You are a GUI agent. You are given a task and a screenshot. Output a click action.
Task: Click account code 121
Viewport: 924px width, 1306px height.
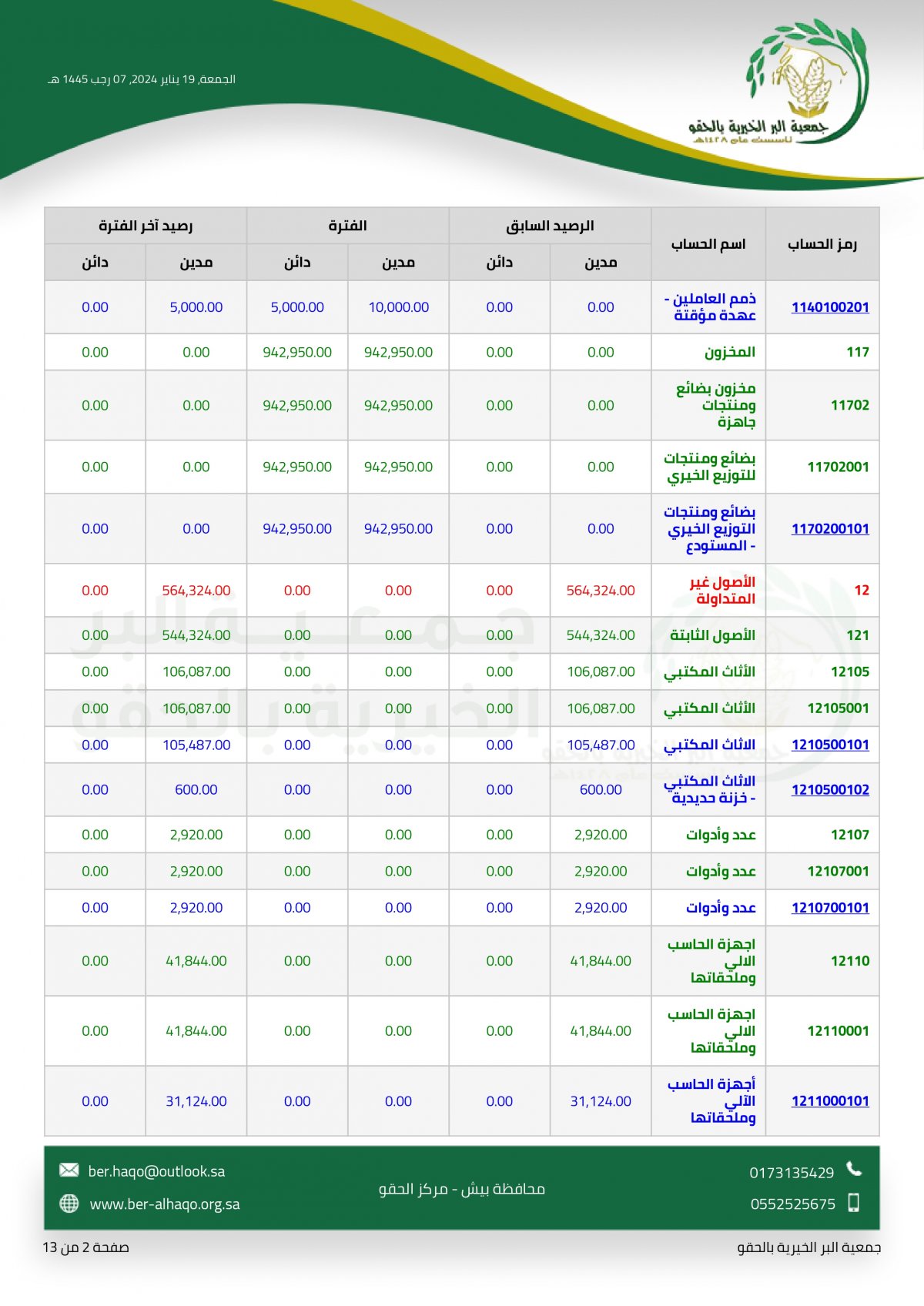858,635
